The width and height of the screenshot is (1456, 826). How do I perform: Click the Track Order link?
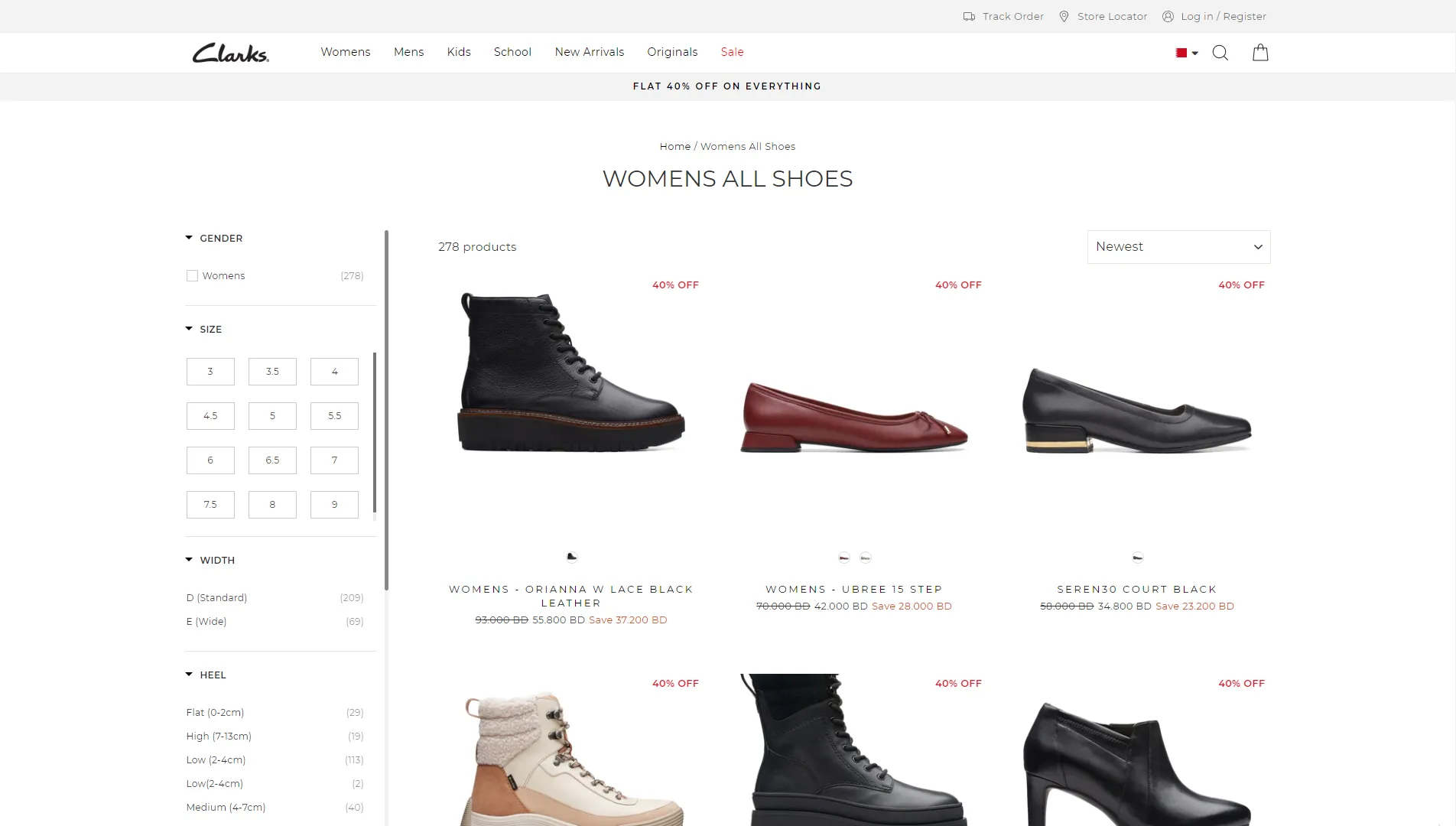(x=1012, y=16)
